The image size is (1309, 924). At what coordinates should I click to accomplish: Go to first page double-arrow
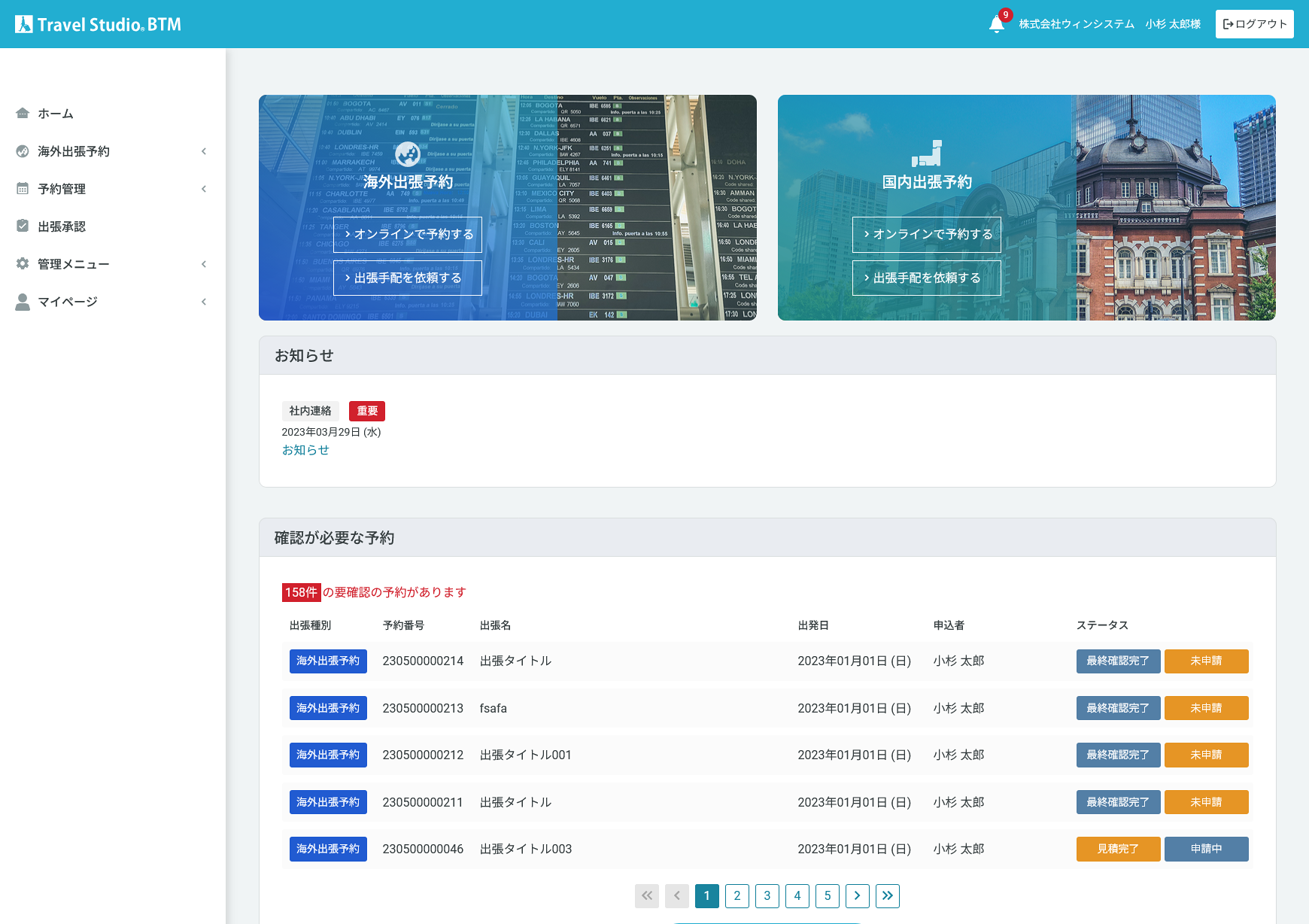pyautogui.click(x=647, y=895)
